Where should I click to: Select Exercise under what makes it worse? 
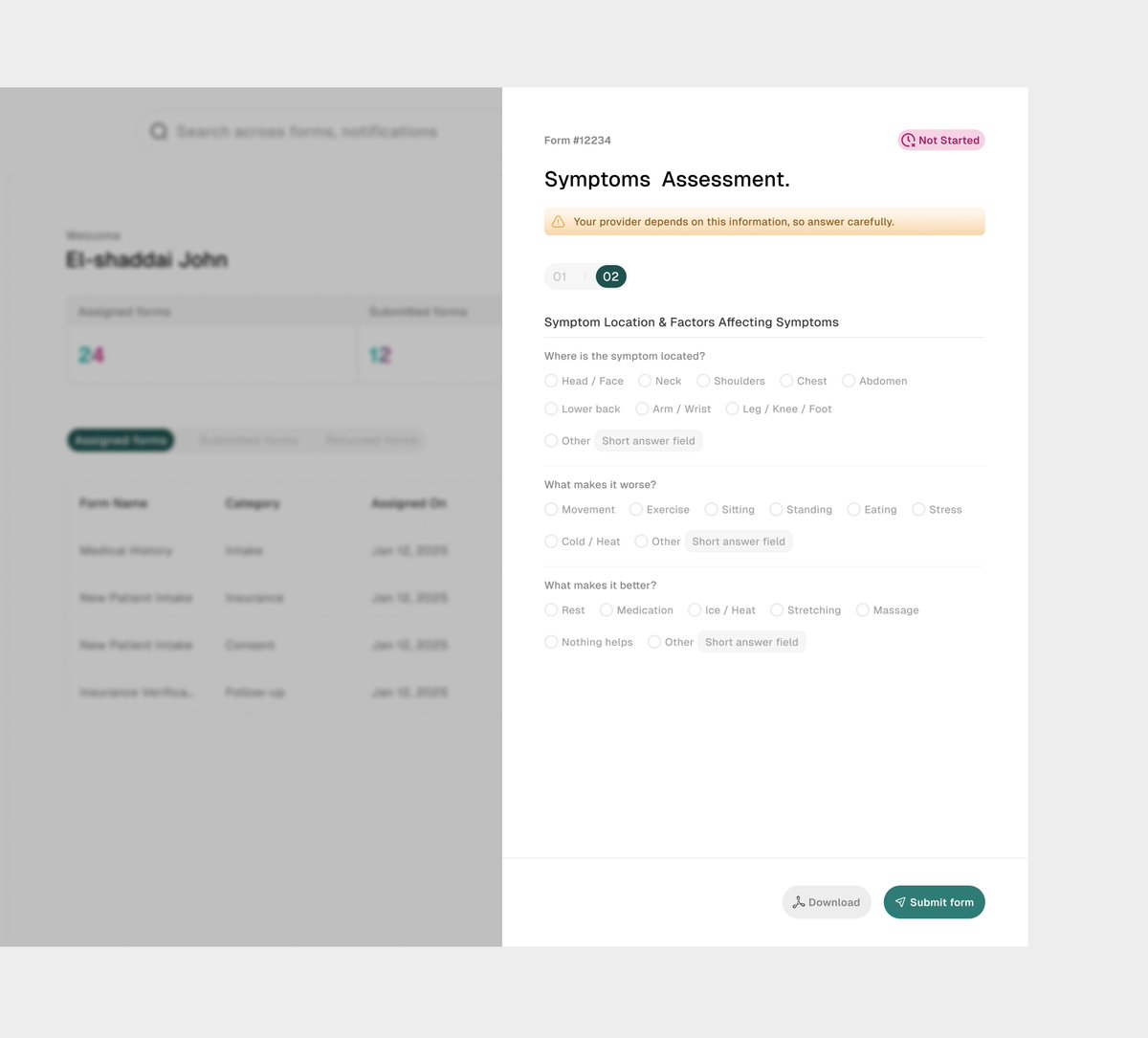(636, 510)
